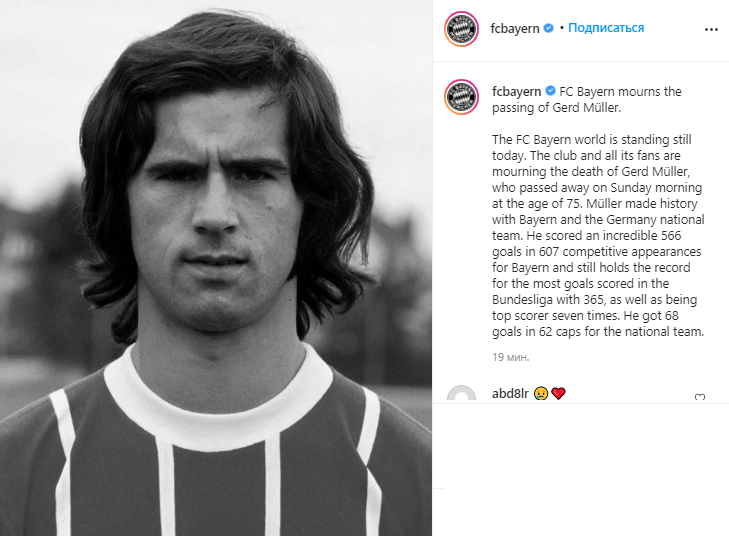The height and width of the screenshot is (536, 729).
Task: Click verified badge beside caption fcbayern name
Action: pyautogui.click(x=549, y=92)
